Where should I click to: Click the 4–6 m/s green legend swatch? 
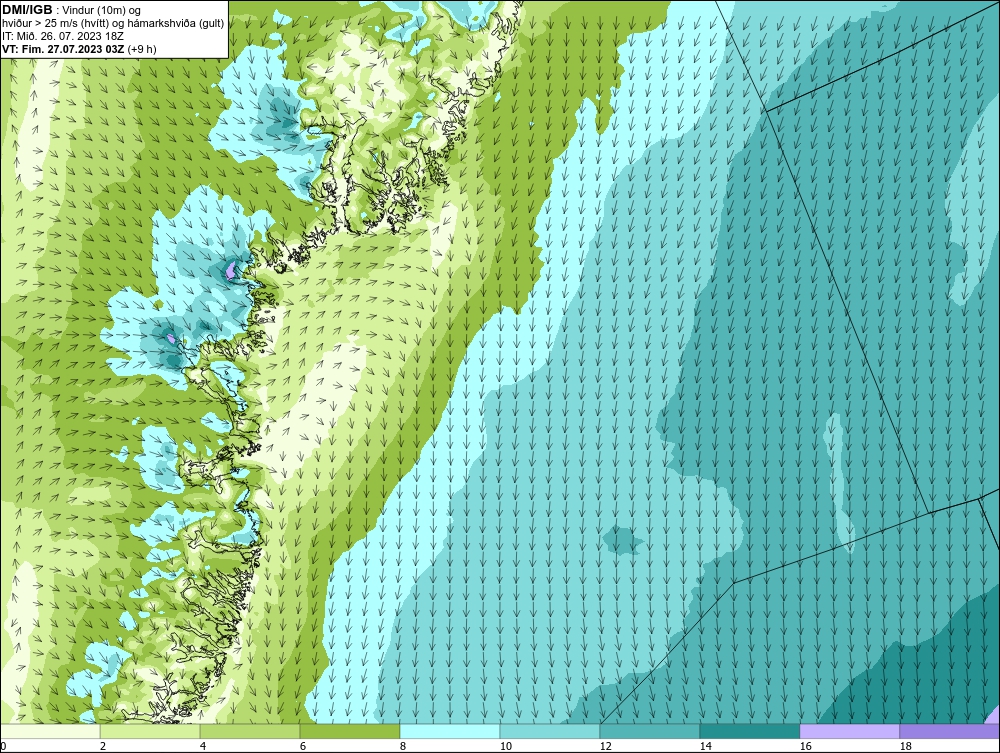tap(250, 731)
